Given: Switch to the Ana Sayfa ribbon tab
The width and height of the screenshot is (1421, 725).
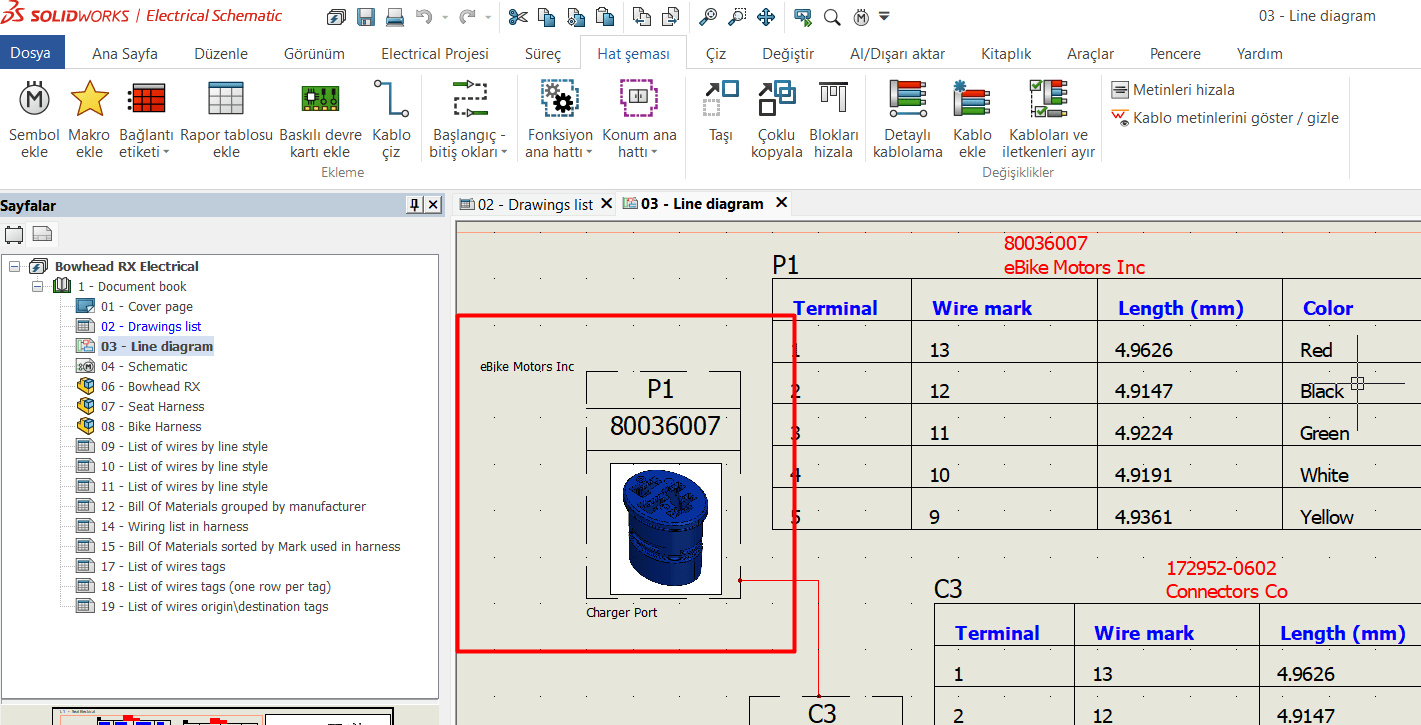Looking at the screenshot, I should click(125, 54).
